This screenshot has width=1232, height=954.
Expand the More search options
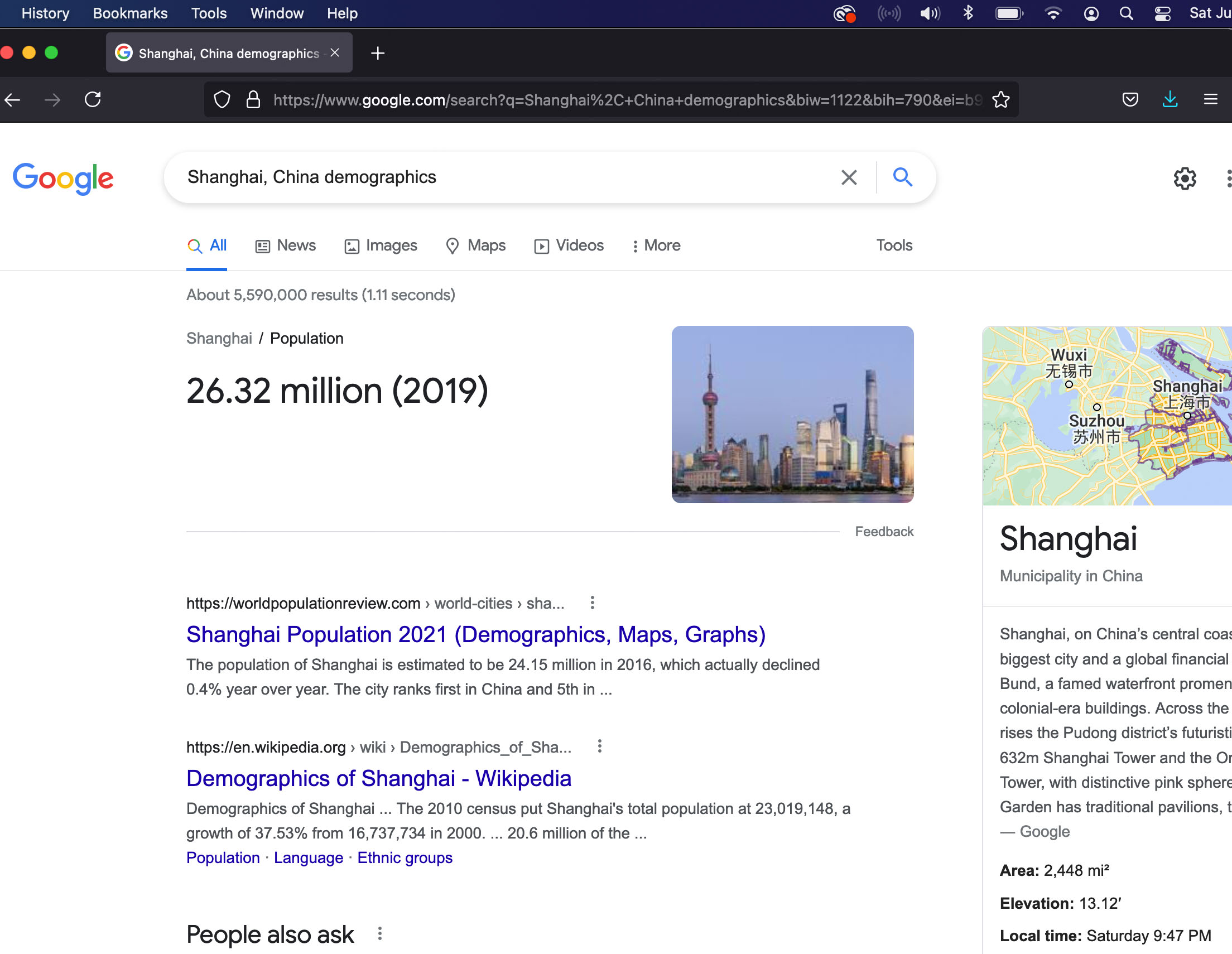pyautogui.click(x=657, y=245)
